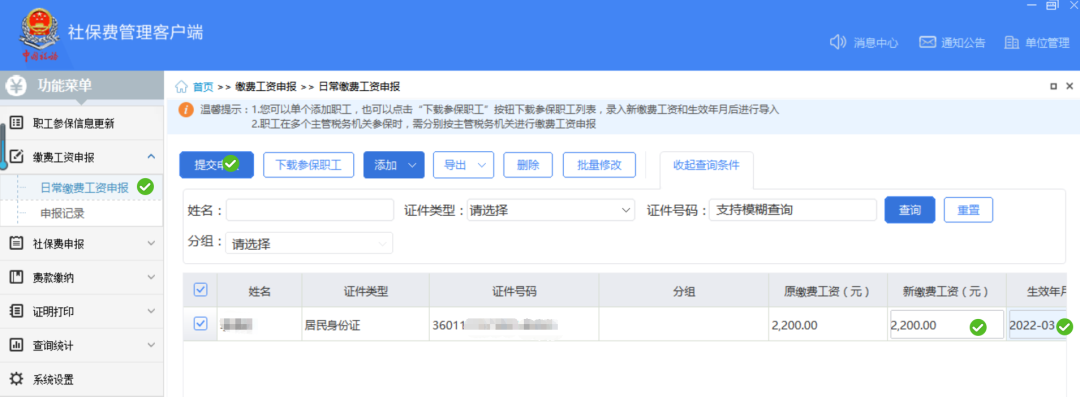1080x397 pixels.
Task: Open the 消息中心 speaker icon
Action: tap(838, 42)
